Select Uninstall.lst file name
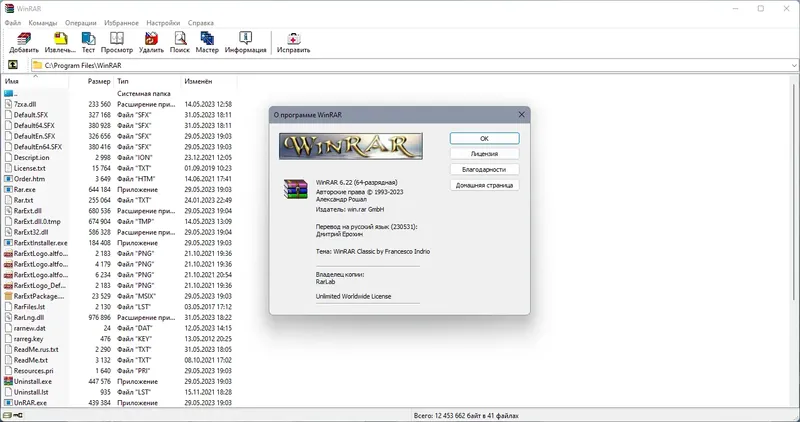Screen dimensions: 800x422 [31, 392]
